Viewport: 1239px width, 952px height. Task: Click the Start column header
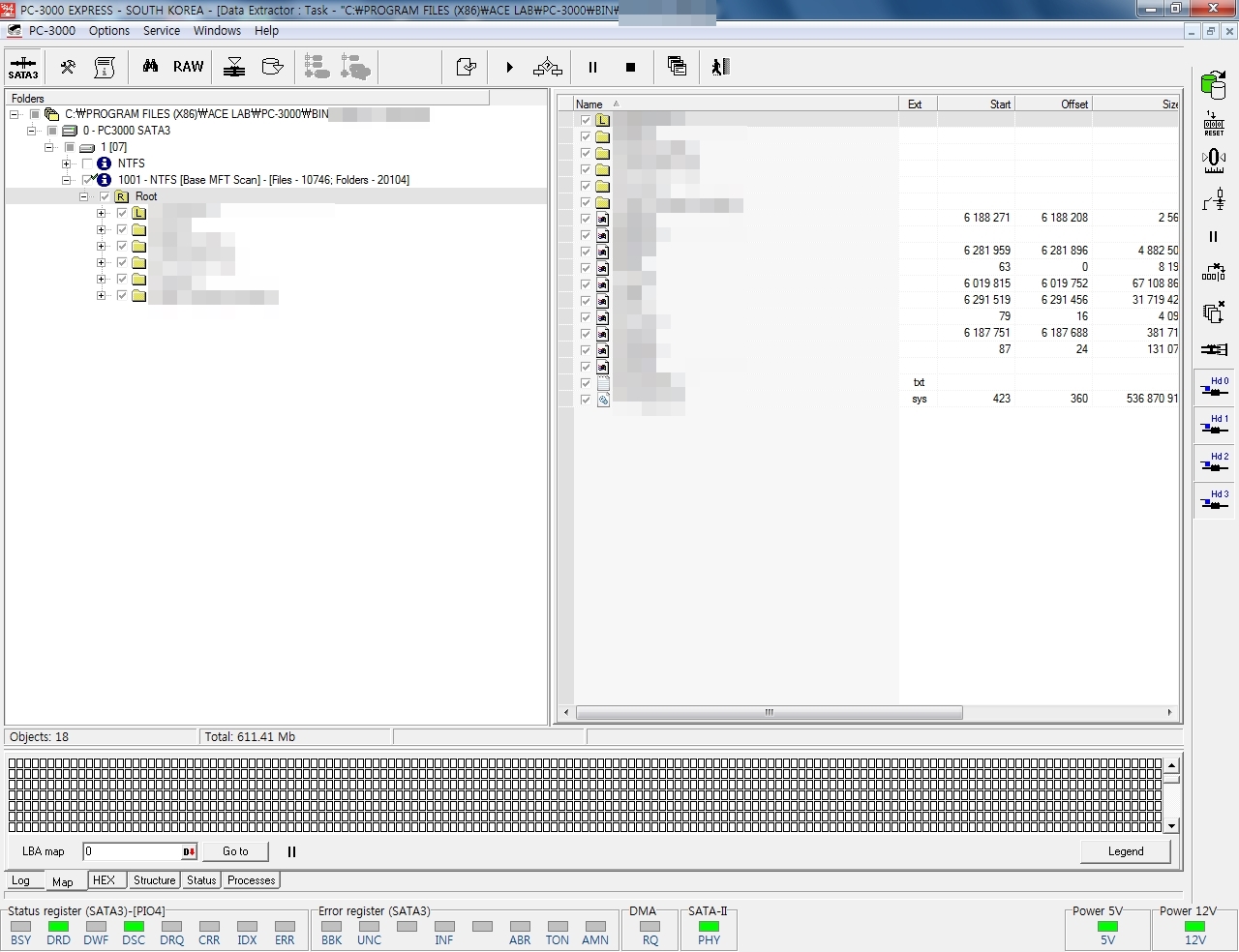click(976, 104)
